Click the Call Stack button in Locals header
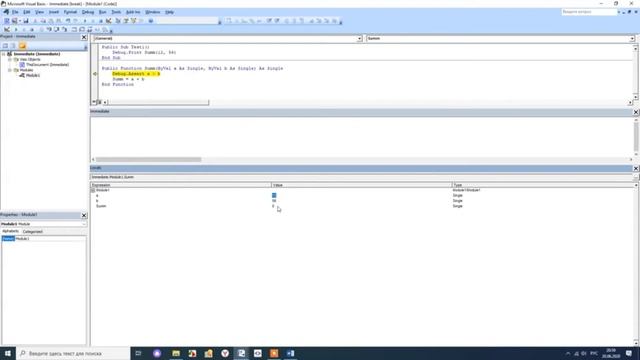This screenshot has width=640, height=360. pyautogui.click(x=635, y=177)
